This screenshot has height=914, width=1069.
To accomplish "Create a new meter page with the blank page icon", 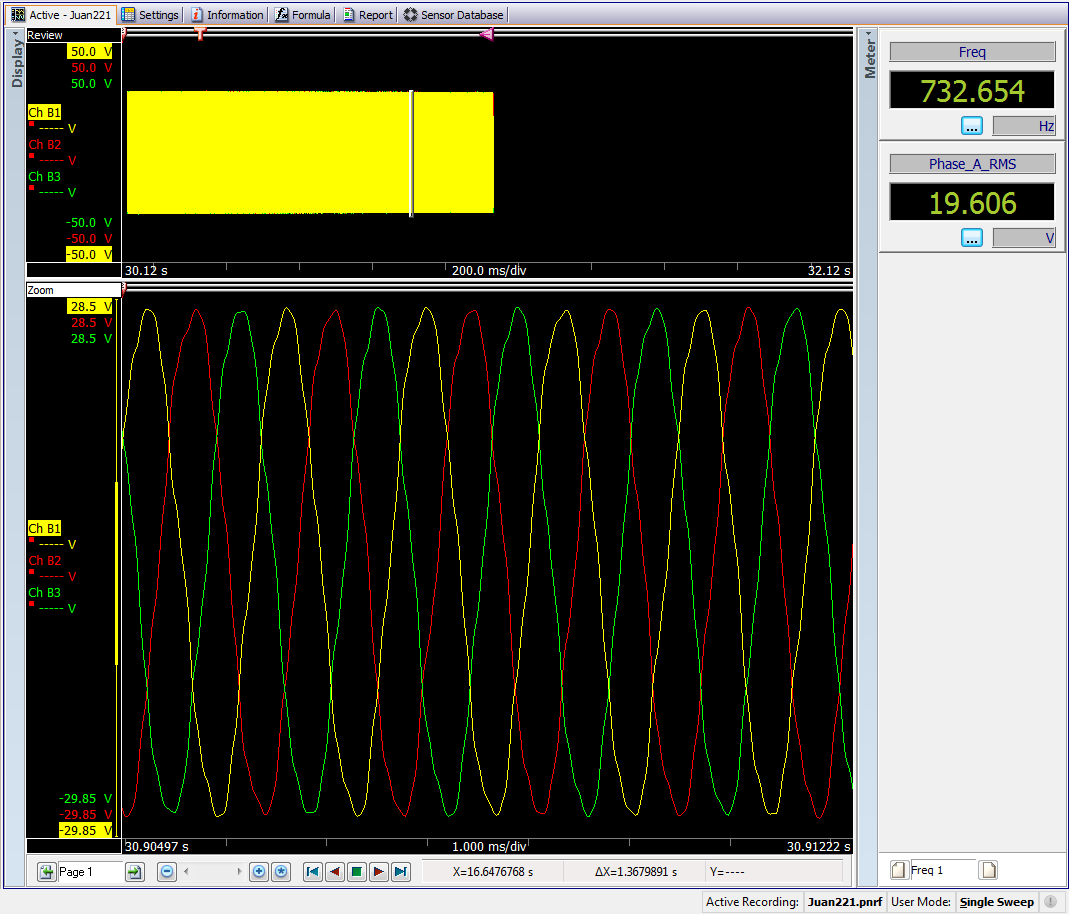I will tap(988, 869).
